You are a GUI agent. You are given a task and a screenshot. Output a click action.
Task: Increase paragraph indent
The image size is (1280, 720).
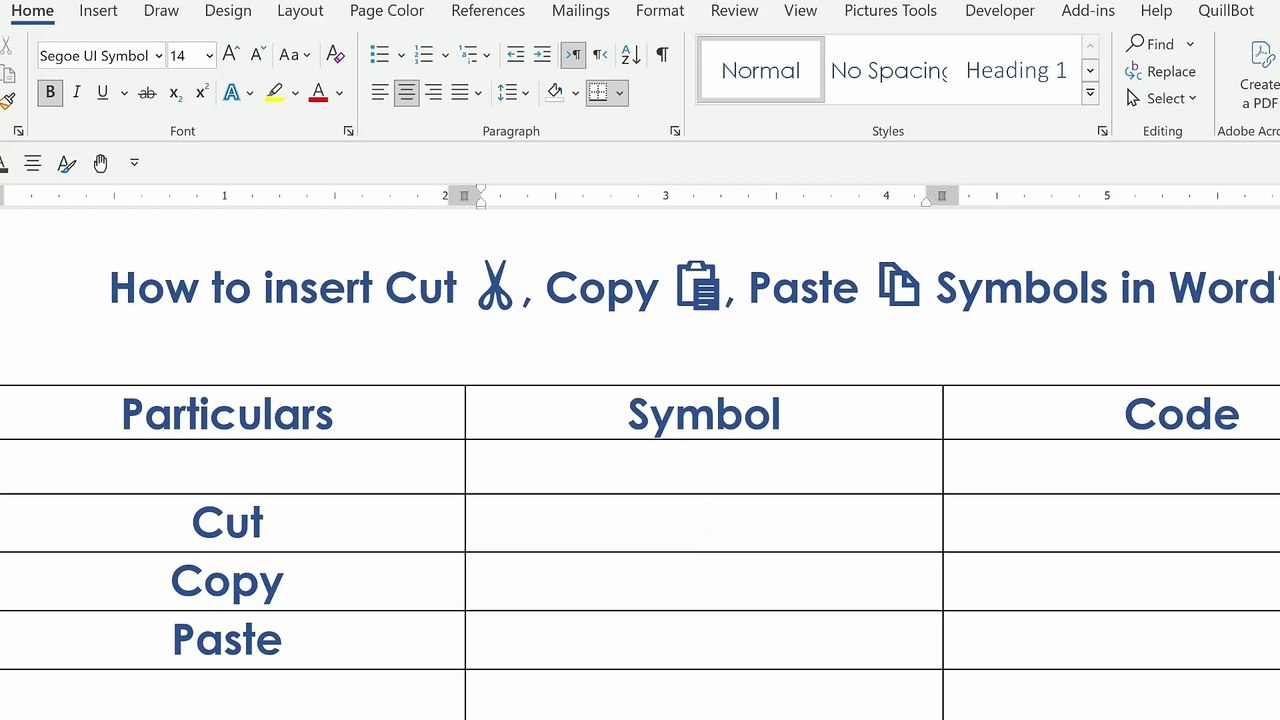(x=542, y=55)
